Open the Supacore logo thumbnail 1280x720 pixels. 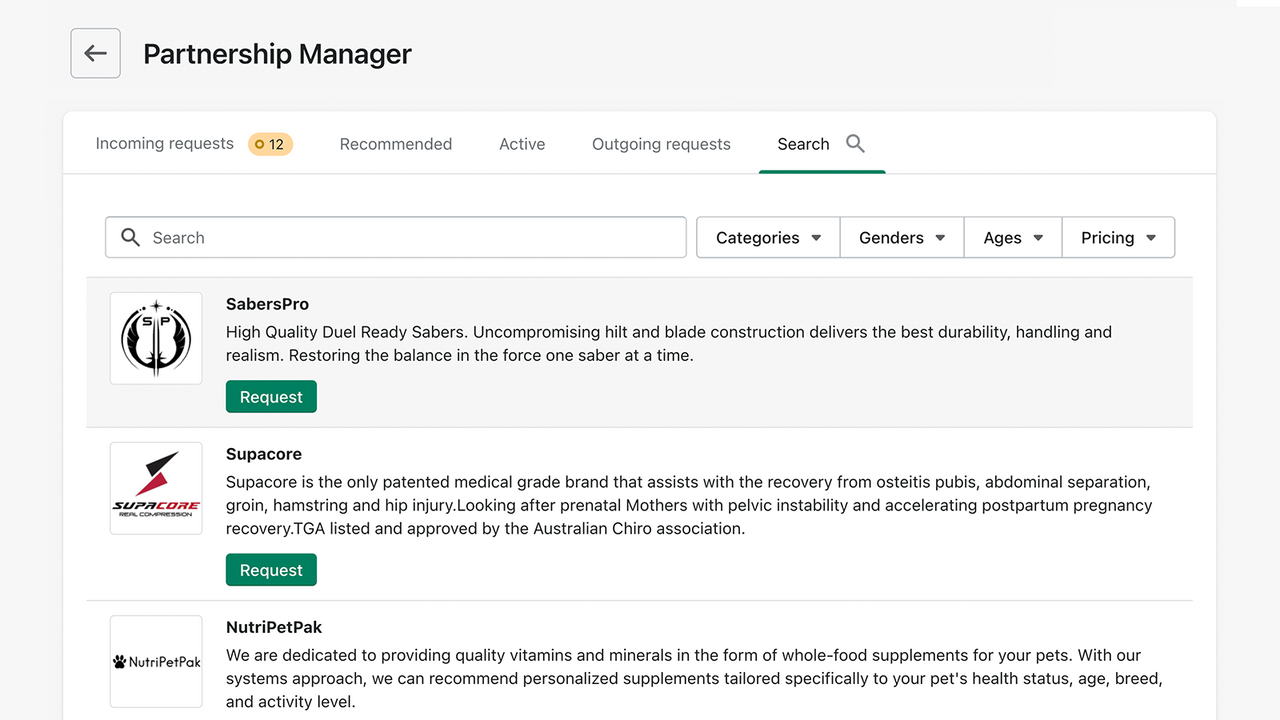tap(156, 488)
